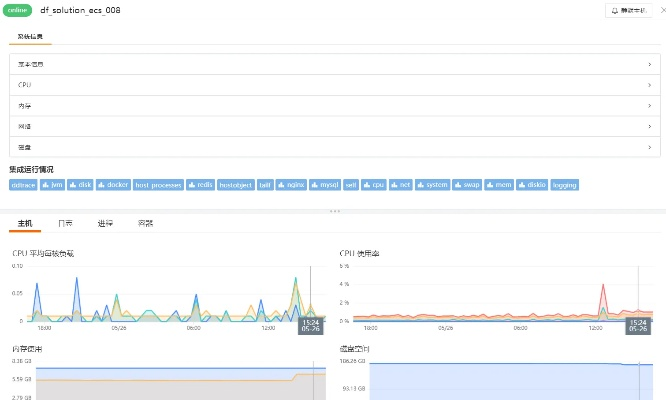This screenshot has height=400, width=666.
Task: Open the diskio integration tag
Action: pyautogui.click(x=533, y=185)
